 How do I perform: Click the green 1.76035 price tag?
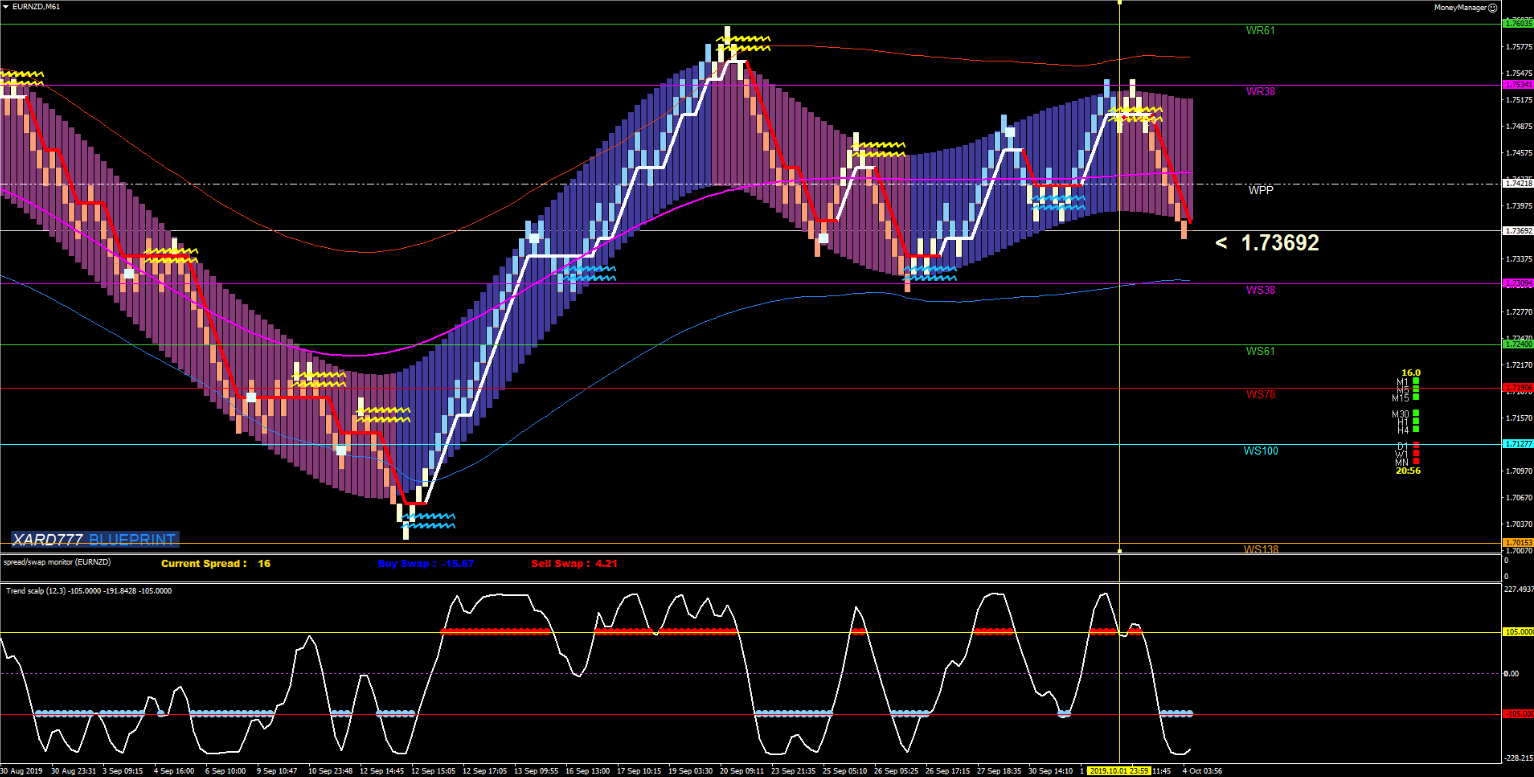tap(1518, 24)
